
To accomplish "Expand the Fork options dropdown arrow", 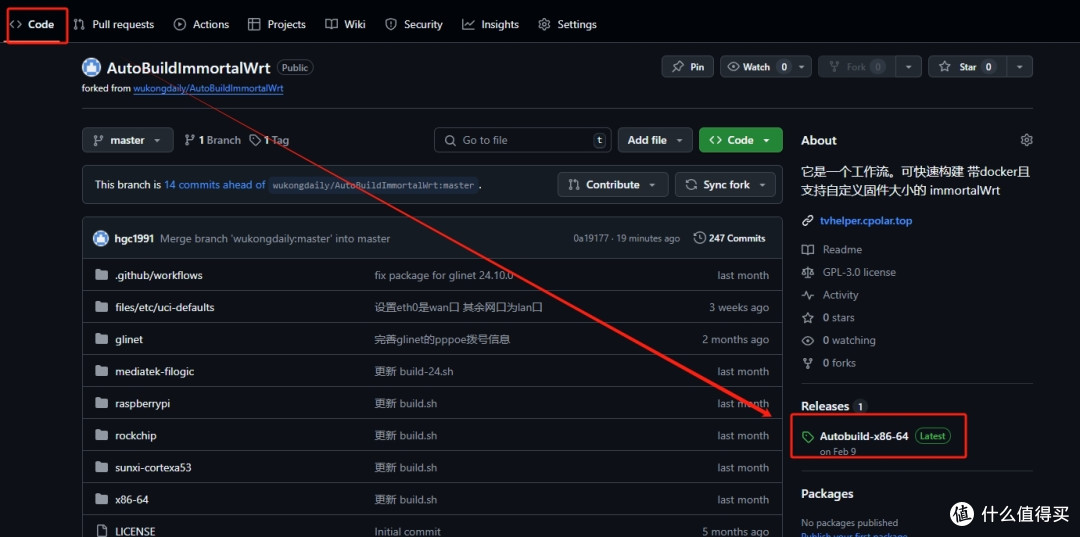I will pos(908,67).
